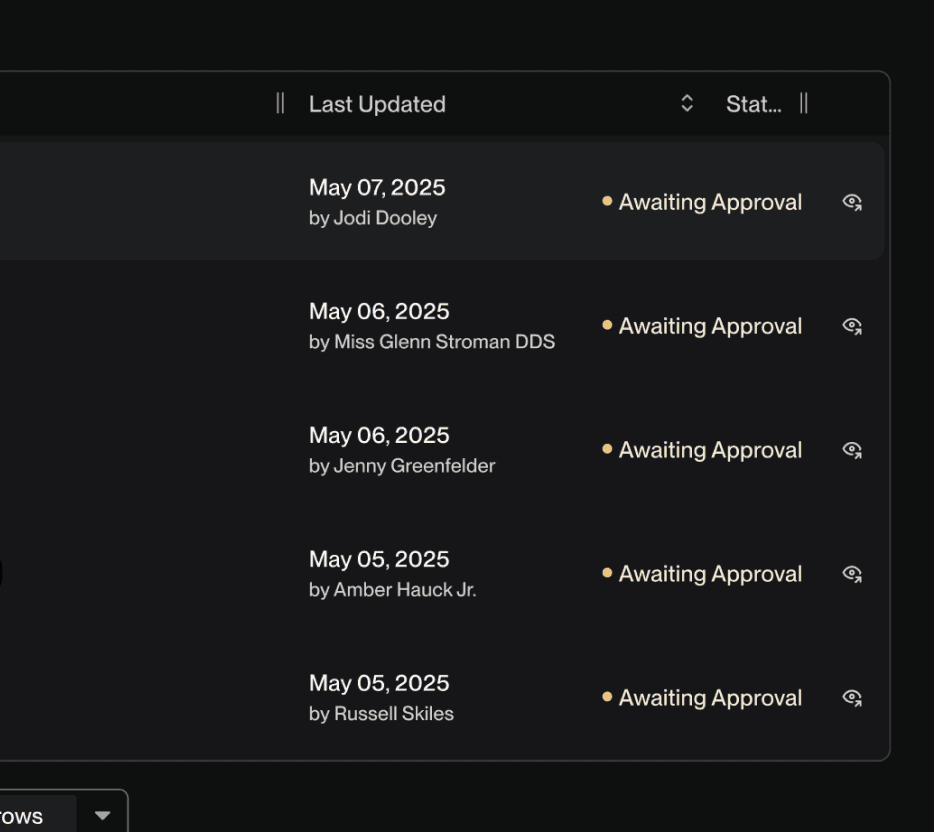934x832 pixels.
Task: Select the truncated Stat... column header
Action: [x=753, y=105]
